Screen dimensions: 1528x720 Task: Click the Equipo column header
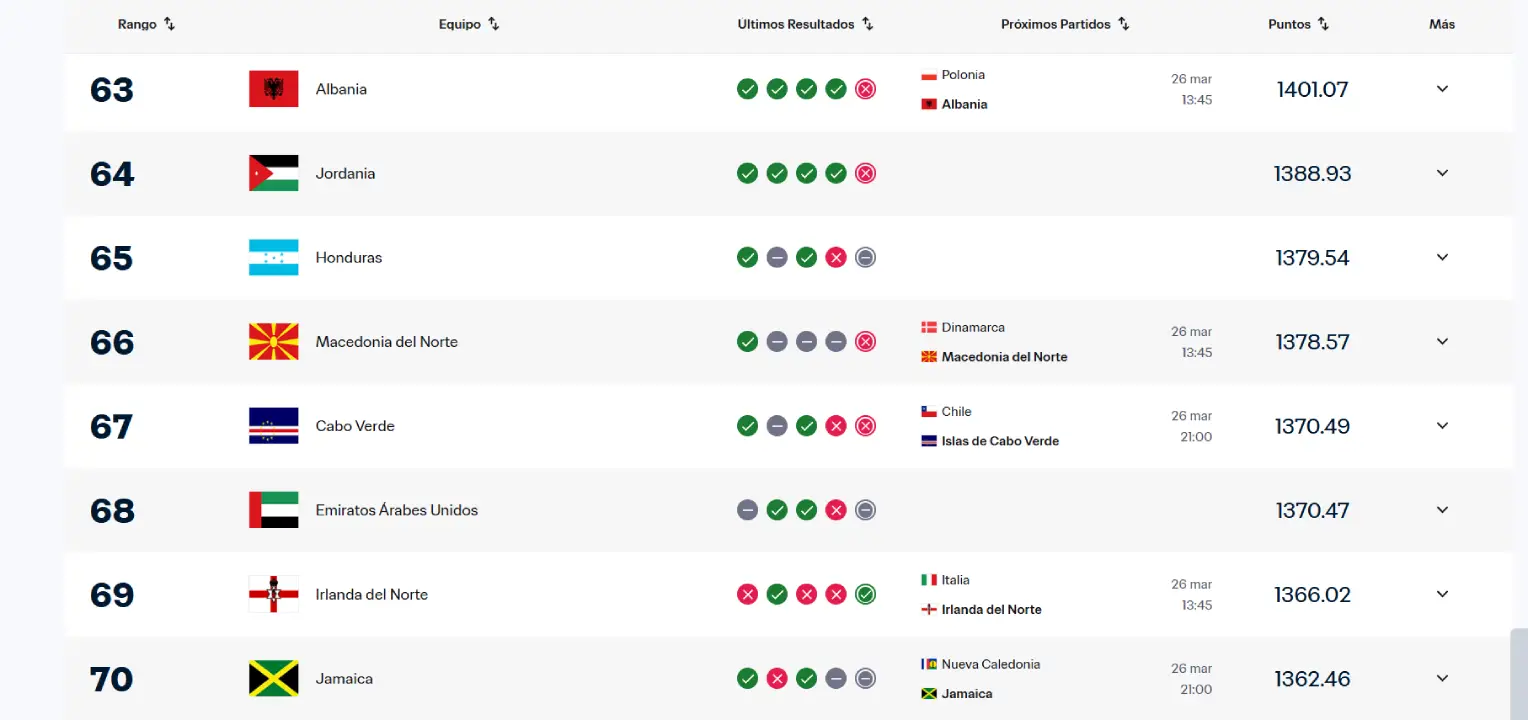click(460, 24)
